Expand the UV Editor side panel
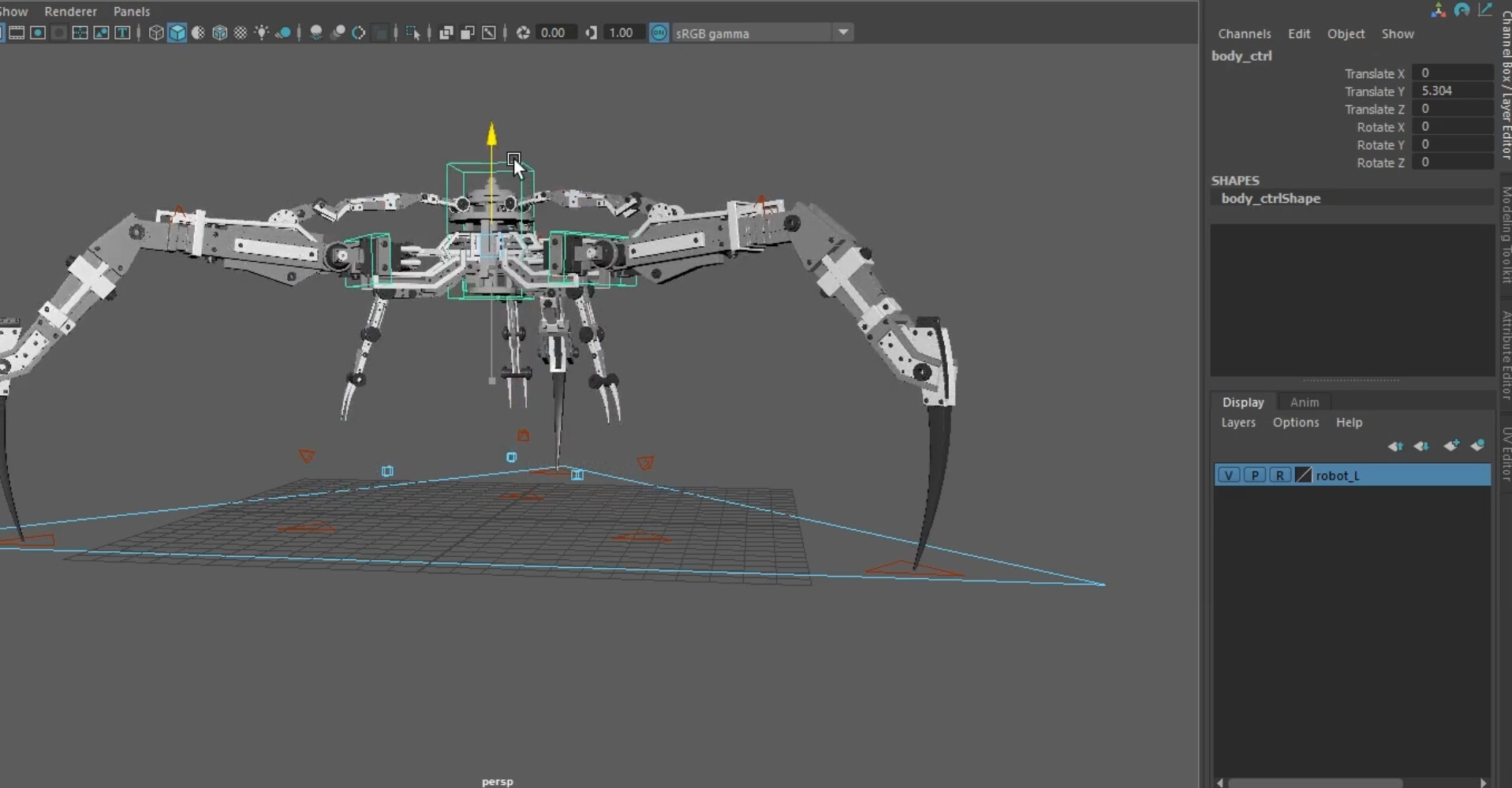The image size is (1512, 788). [1503, 450]
